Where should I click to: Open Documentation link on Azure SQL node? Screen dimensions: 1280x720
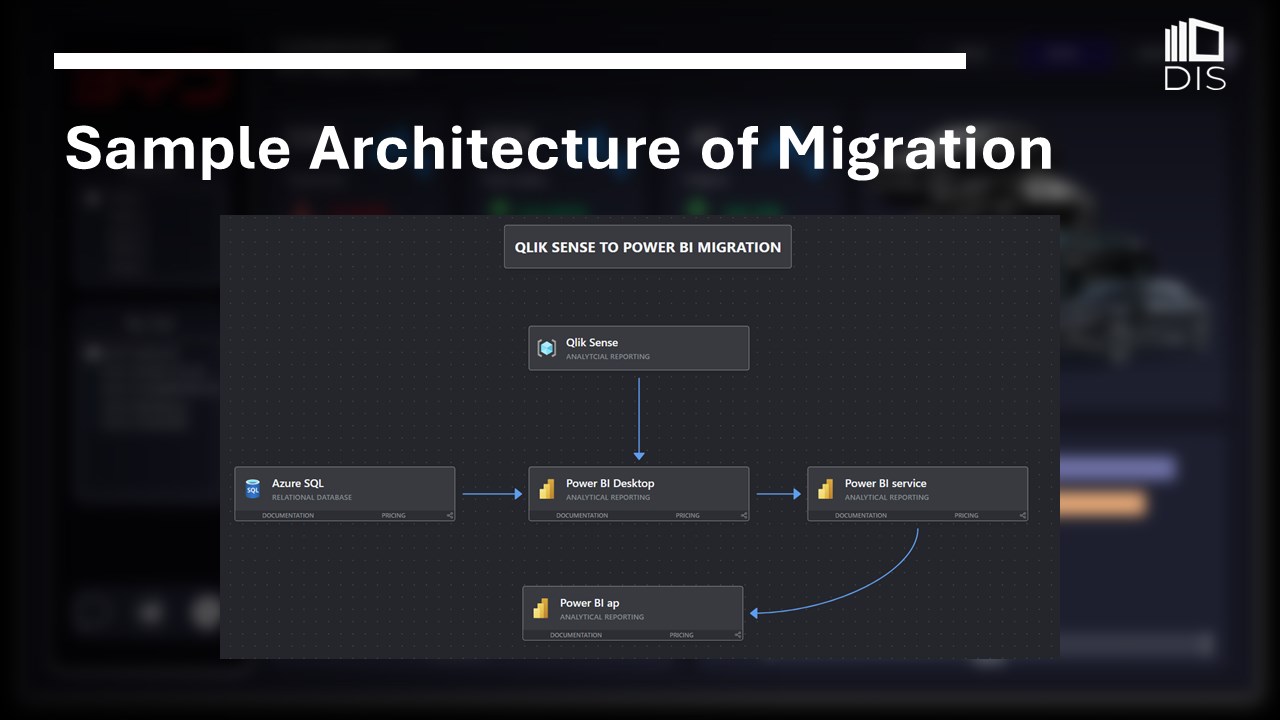[288, 516]
